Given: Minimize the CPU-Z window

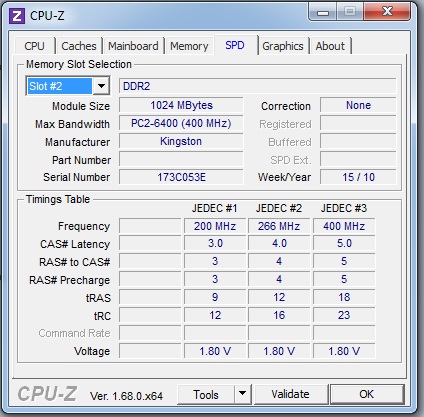Looking at the screenshot, I should click(x=323, y=13).
